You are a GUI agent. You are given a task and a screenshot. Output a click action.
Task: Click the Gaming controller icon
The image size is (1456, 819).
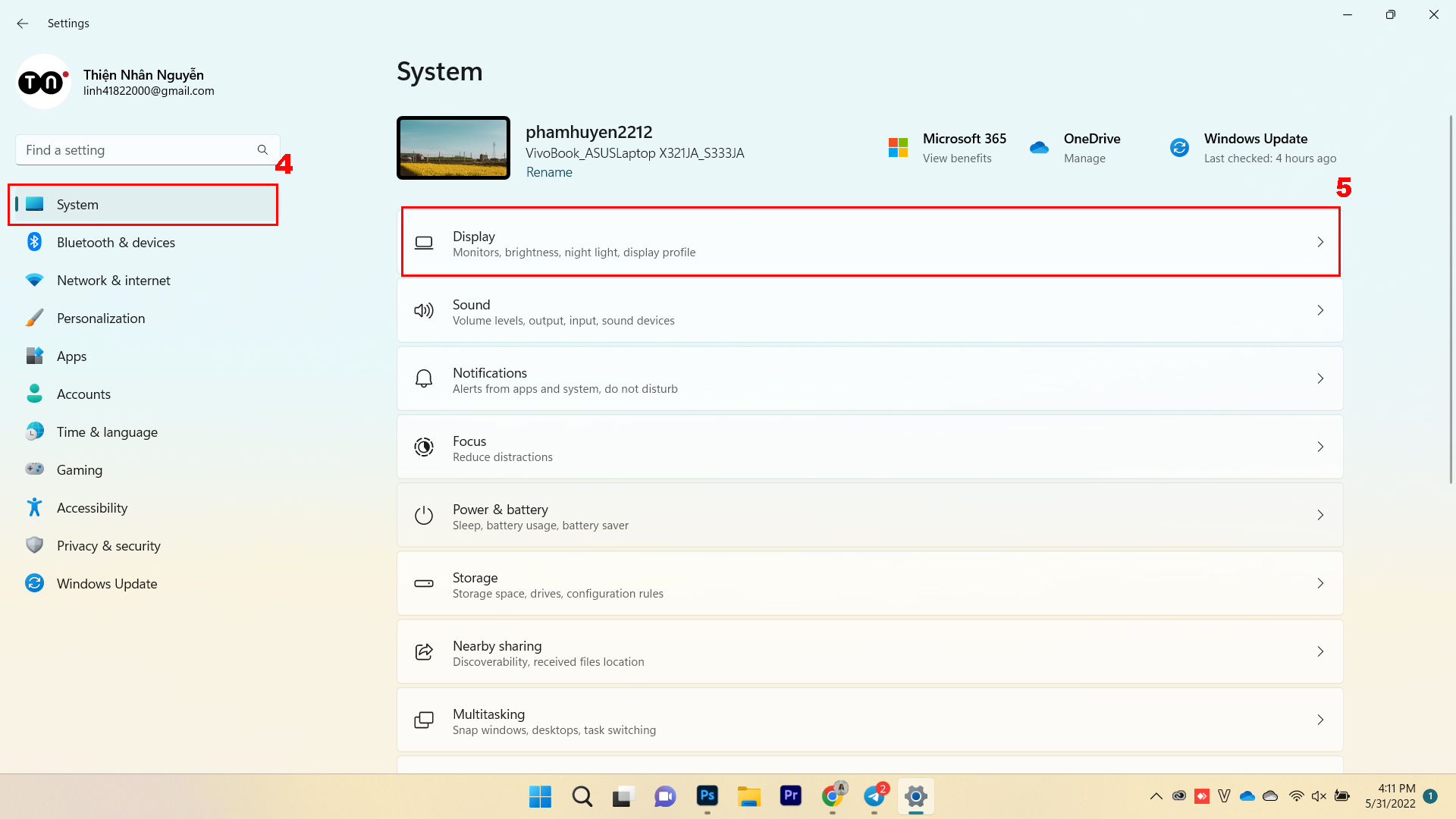coord(34,469)
